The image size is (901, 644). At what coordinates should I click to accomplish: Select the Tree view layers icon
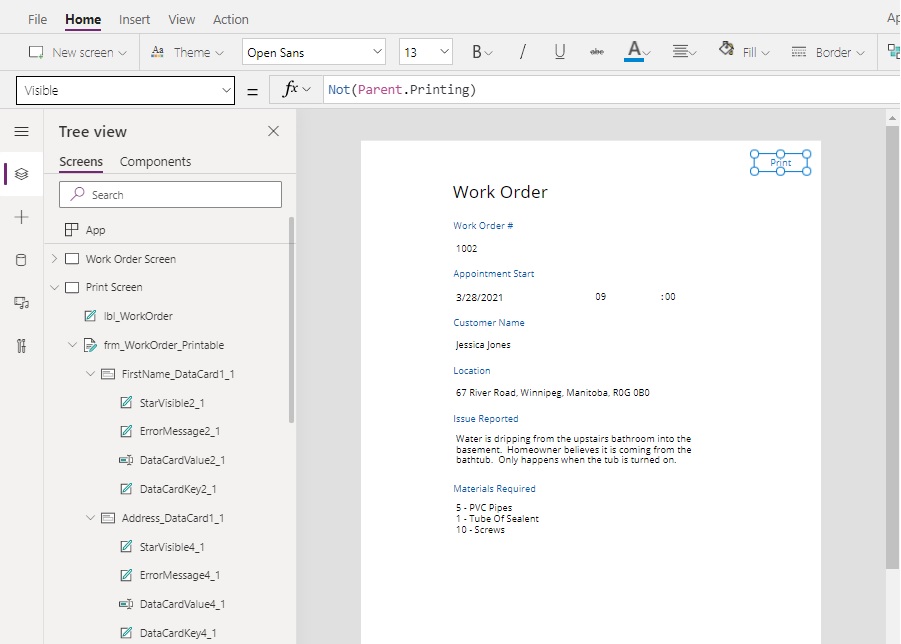21,174
